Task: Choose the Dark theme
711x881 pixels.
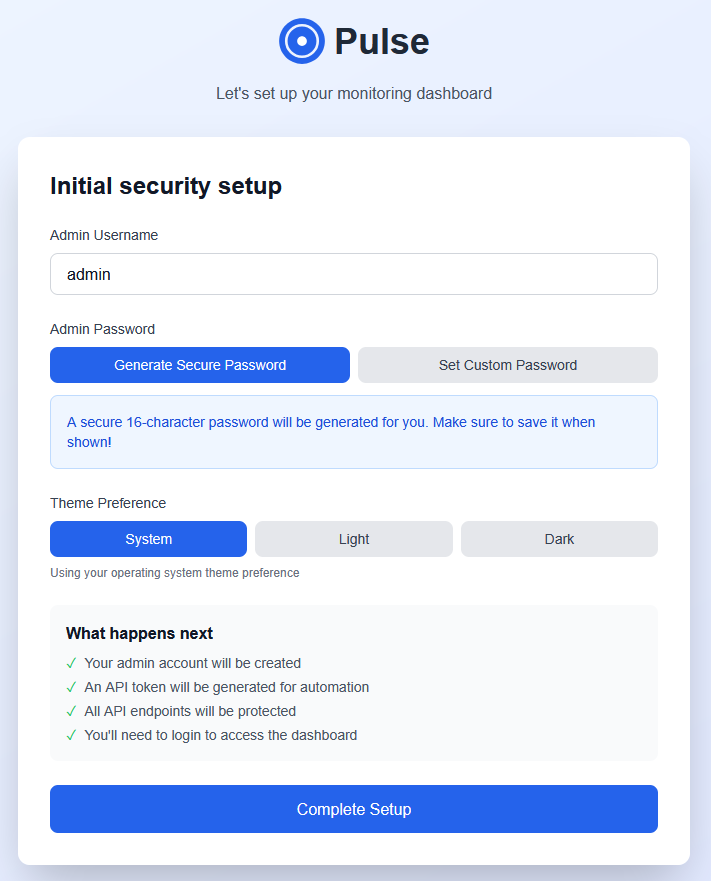Action: tap(559, 539)
